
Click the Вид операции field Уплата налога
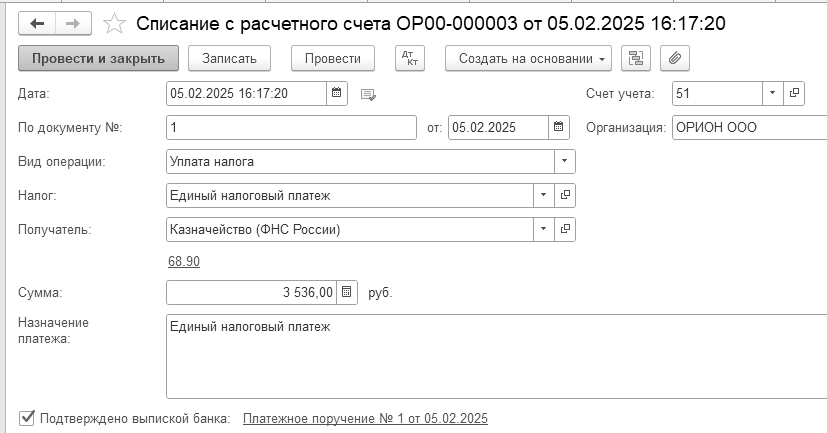tap(360, 161)
